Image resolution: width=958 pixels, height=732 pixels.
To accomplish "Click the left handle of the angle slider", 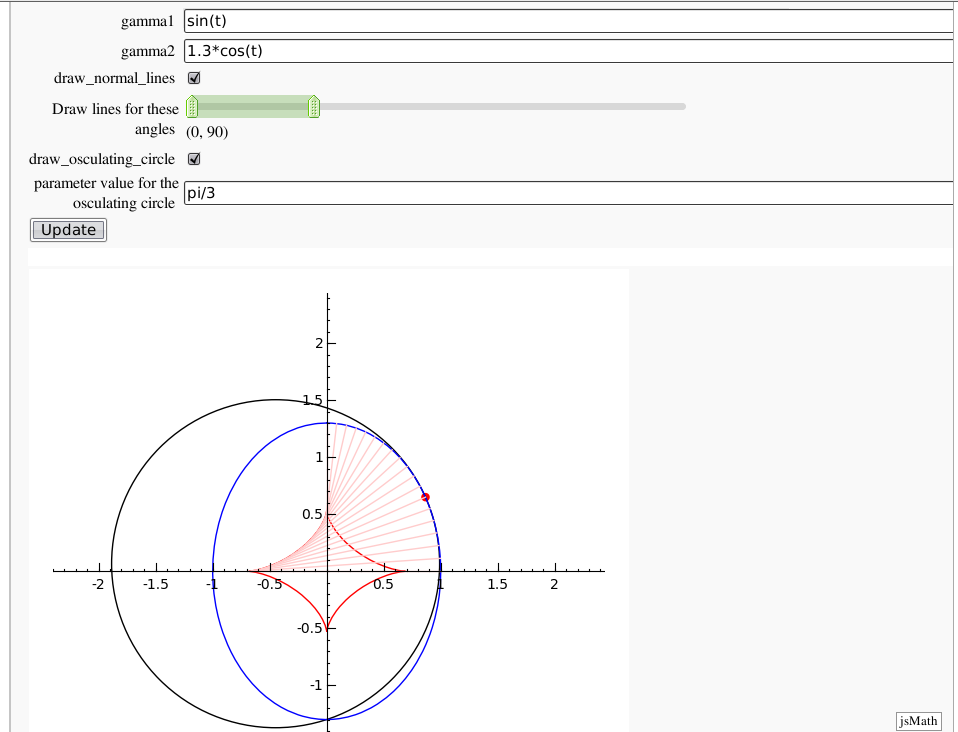I will [x=192, y=106].
